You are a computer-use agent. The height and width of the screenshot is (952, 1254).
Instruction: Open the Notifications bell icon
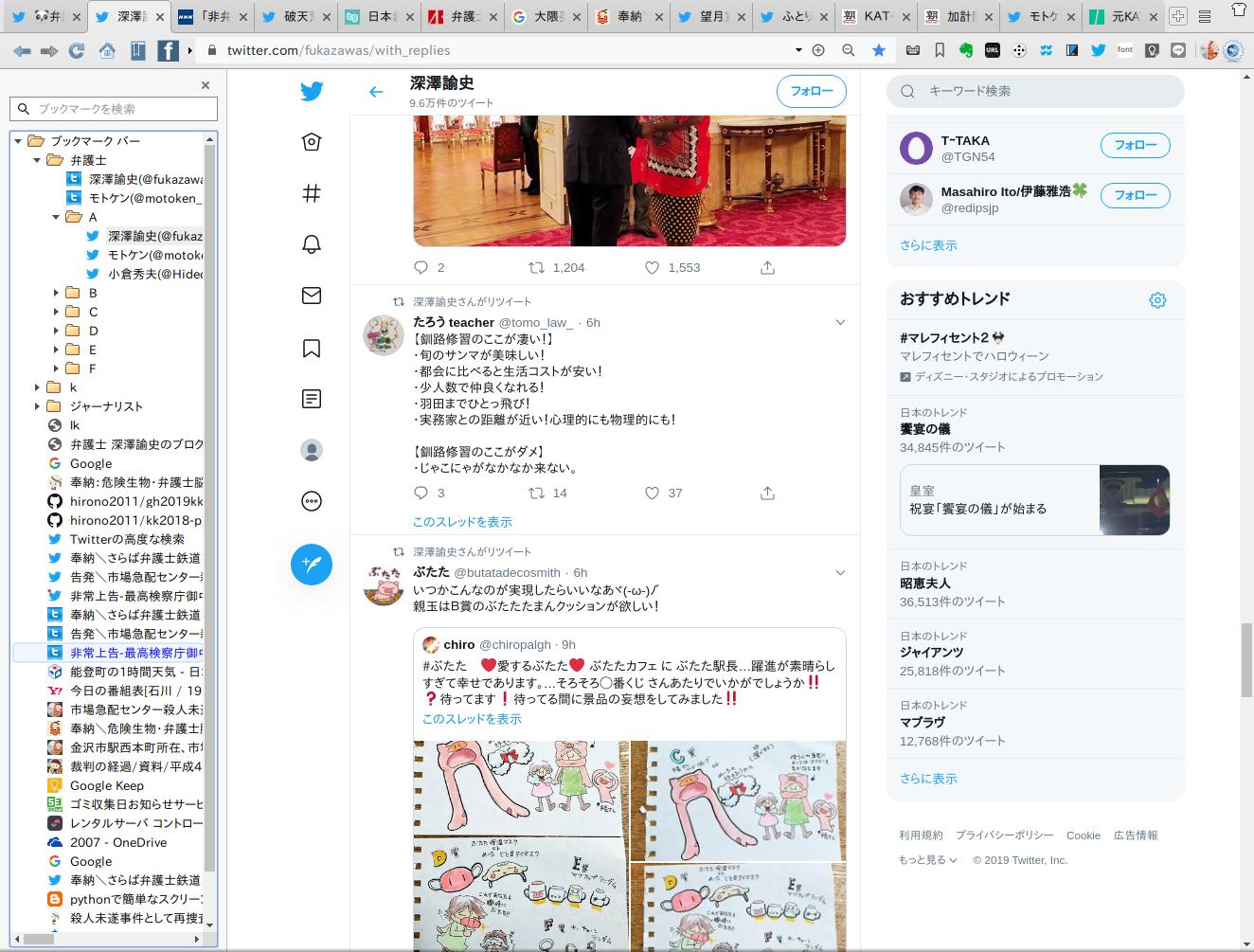click(x=312, y=244)
